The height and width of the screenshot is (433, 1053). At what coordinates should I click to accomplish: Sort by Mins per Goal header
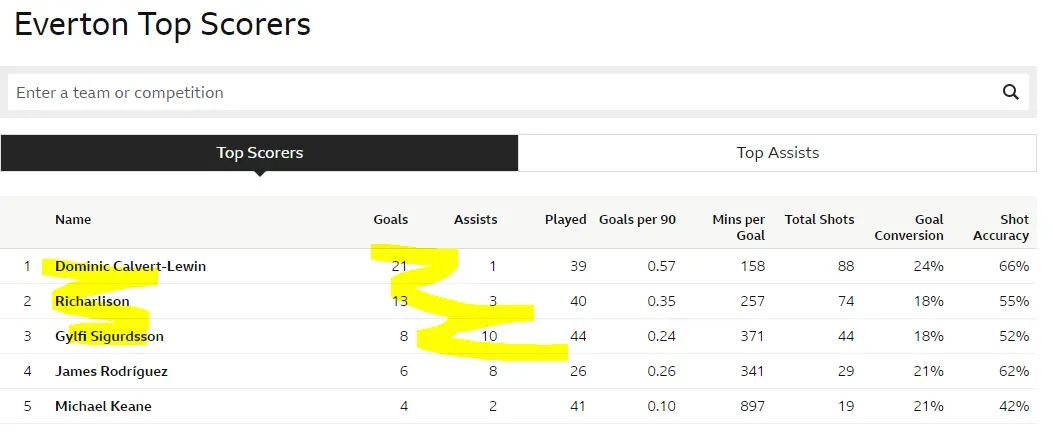738,227
